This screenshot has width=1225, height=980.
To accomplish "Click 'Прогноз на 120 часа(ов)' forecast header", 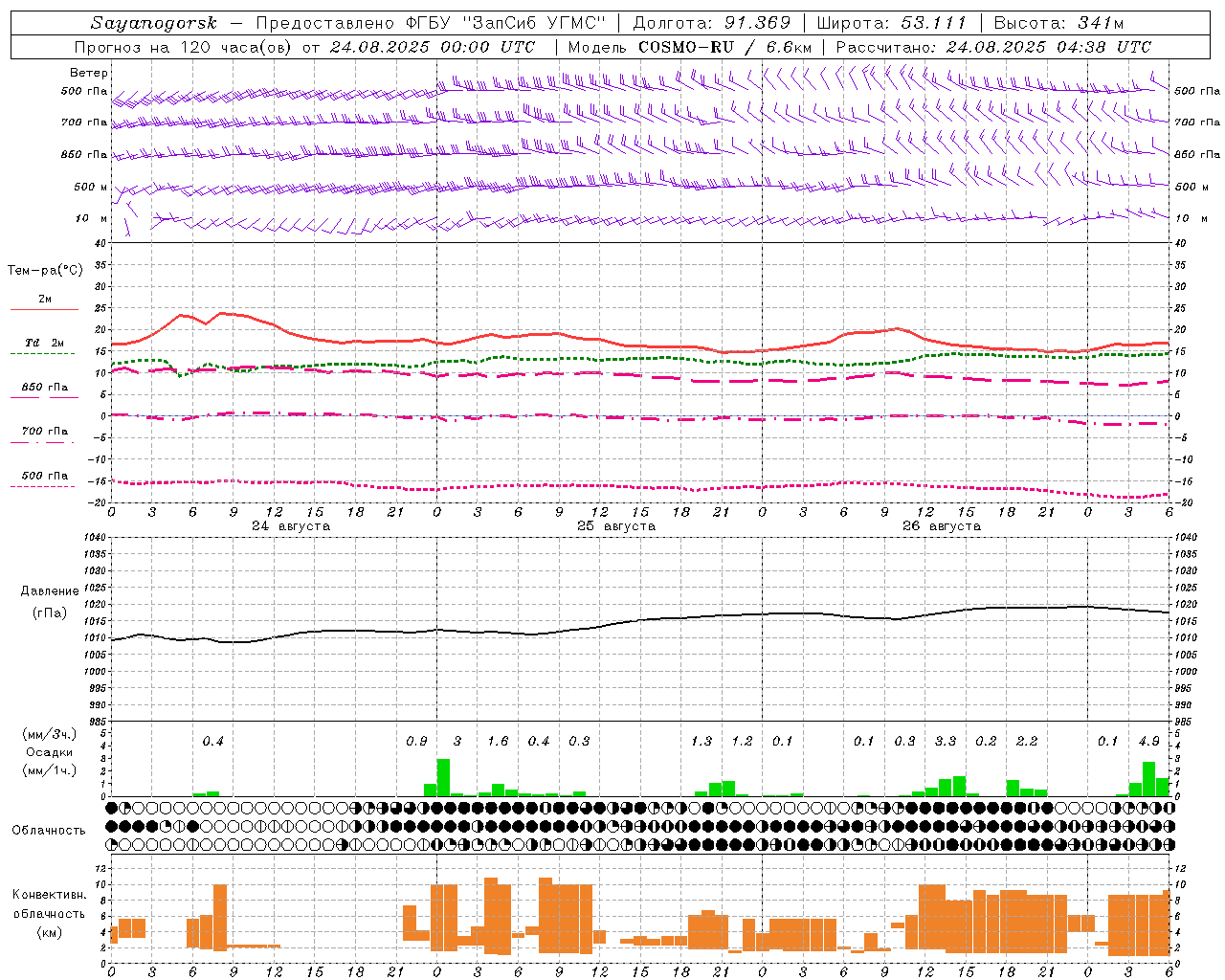I will pyautogui.click(x=183, y=47).
